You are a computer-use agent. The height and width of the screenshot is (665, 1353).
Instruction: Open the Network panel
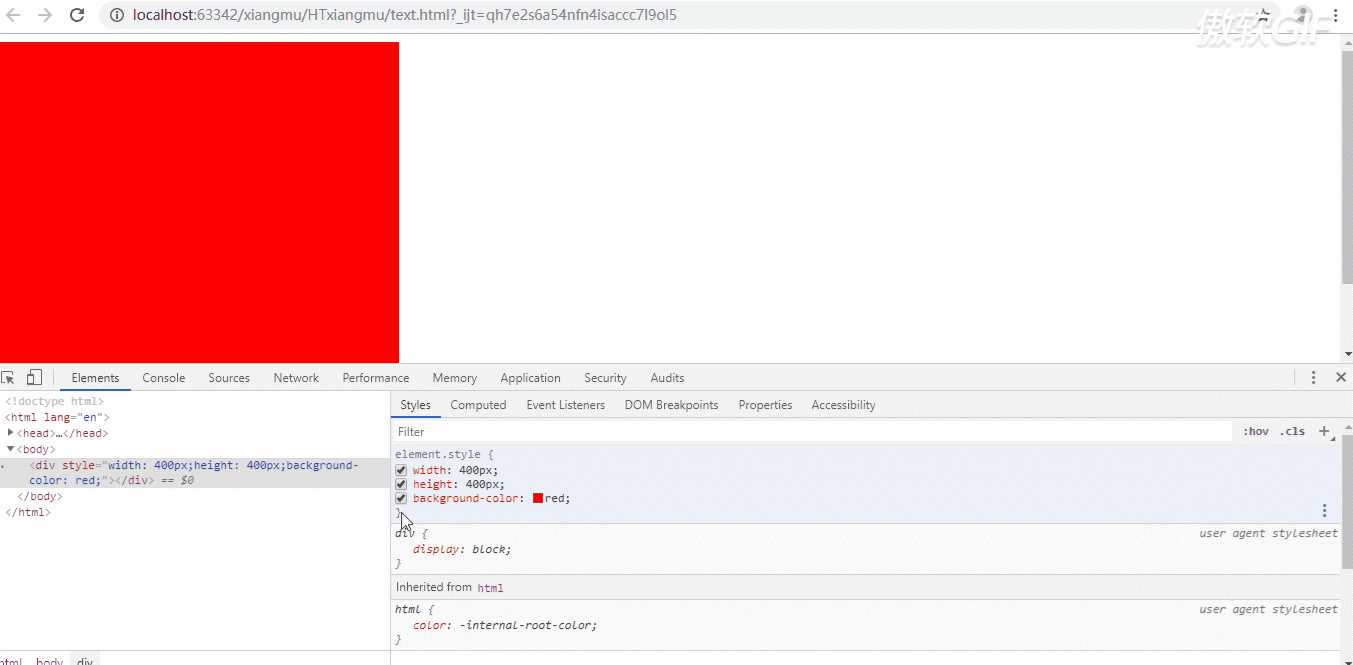point(296,378)
